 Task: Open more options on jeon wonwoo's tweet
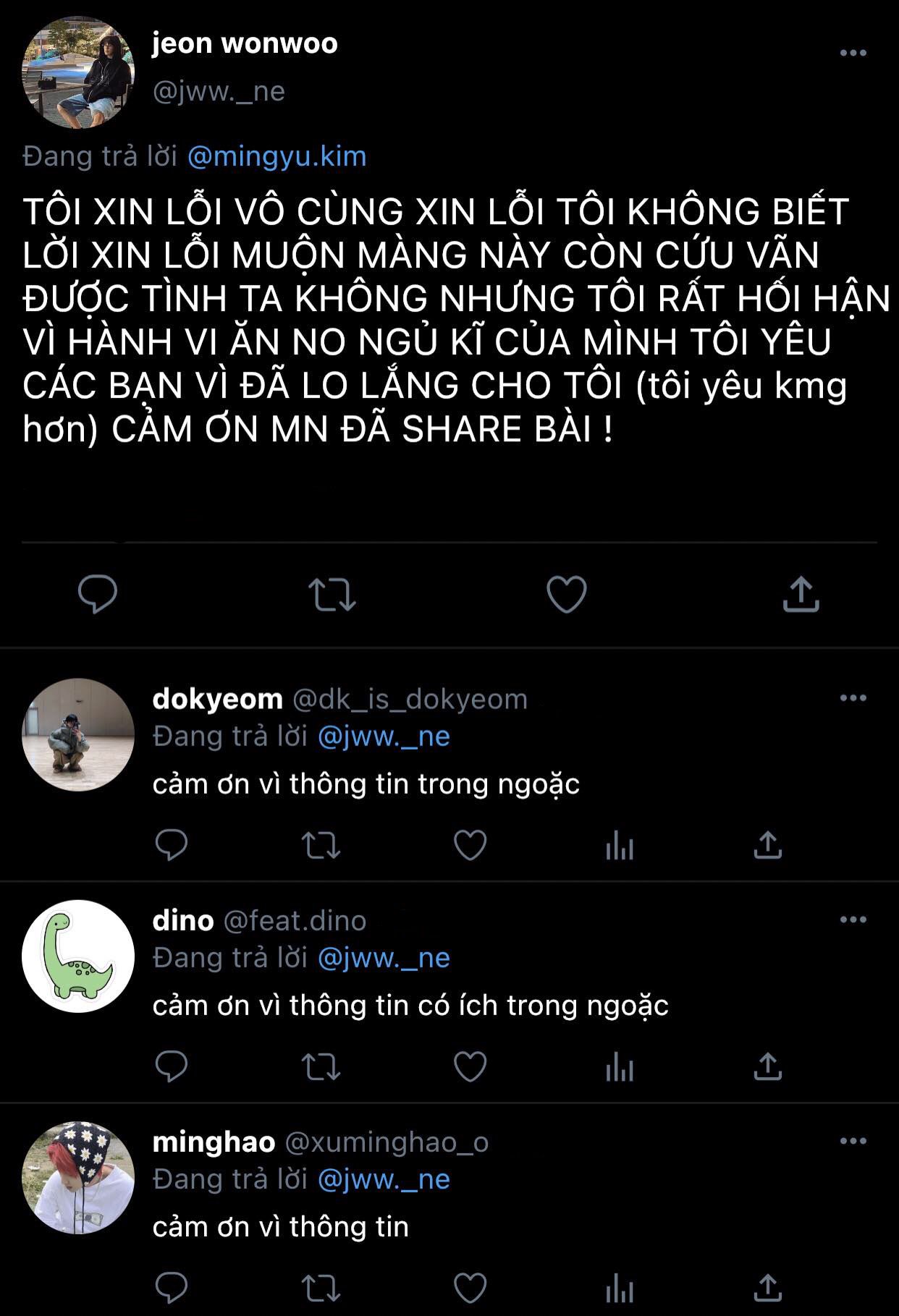coord(853,53)
